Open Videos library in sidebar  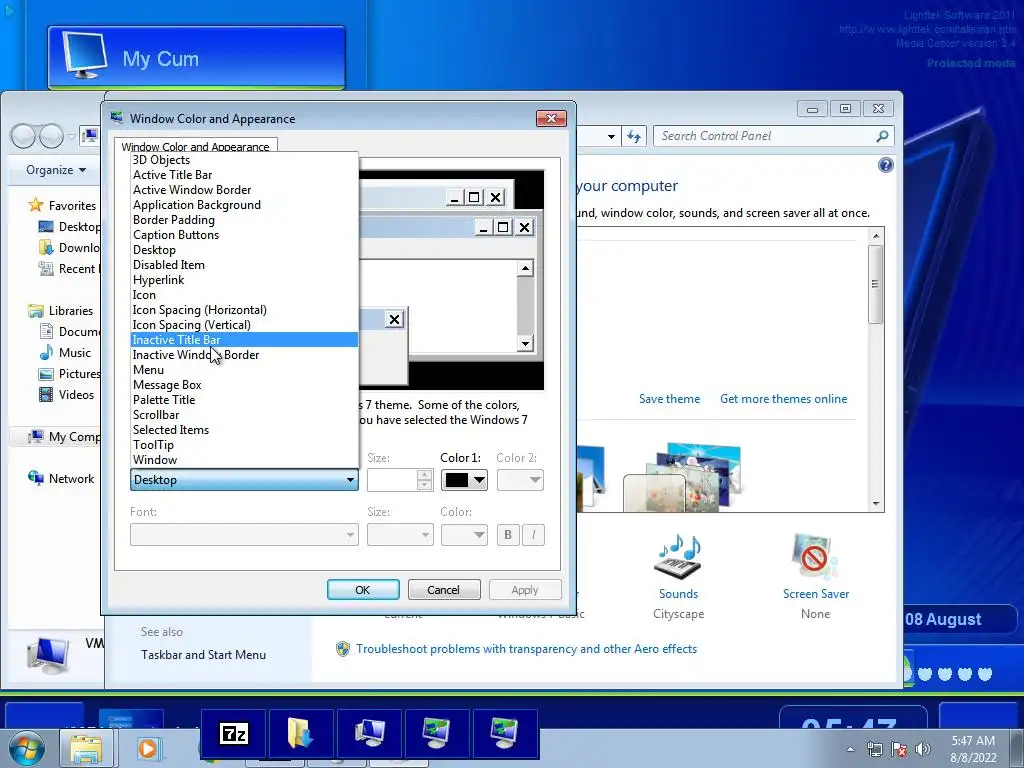coord(67,394)
